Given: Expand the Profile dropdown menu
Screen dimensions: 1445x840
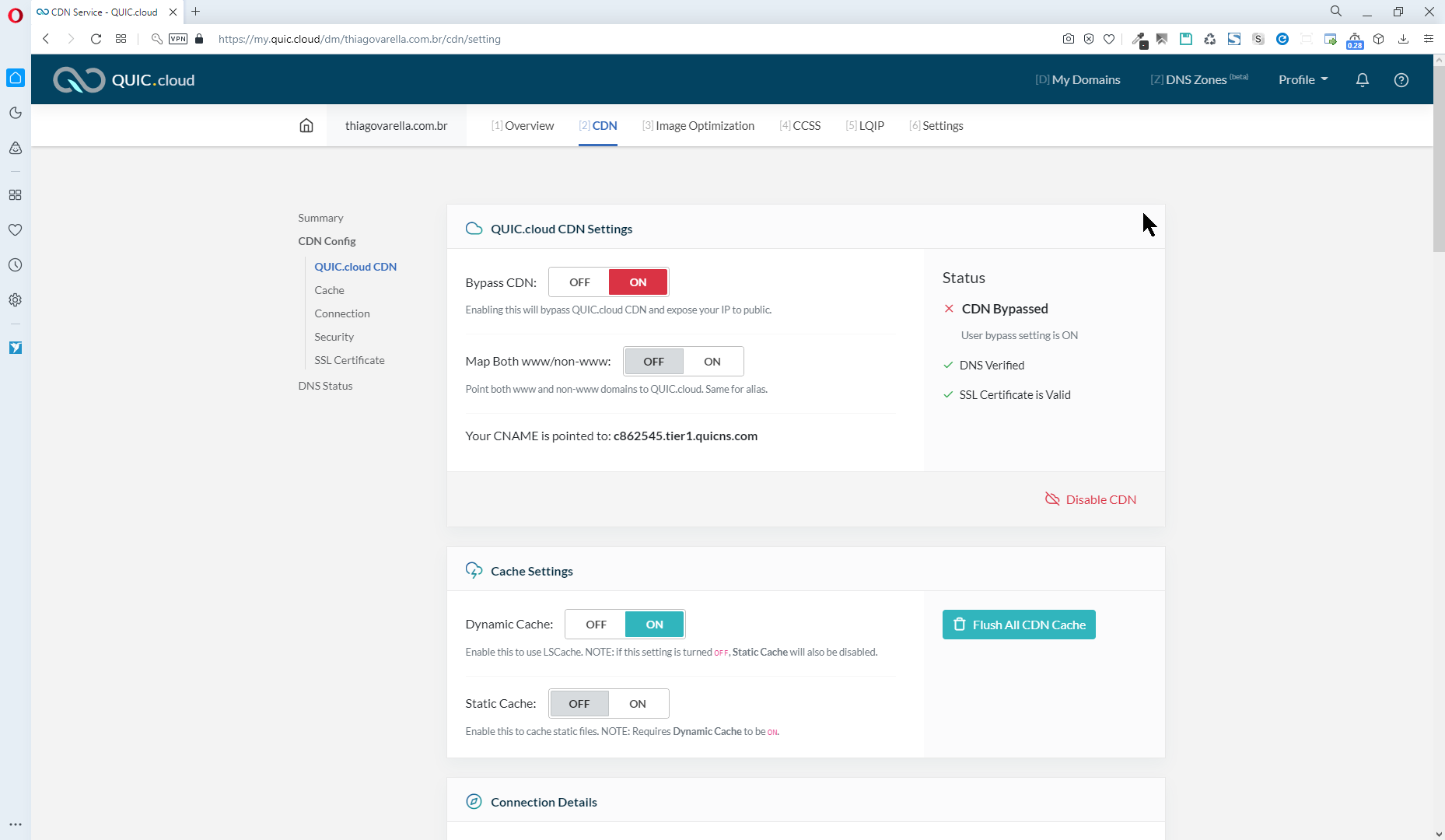Looking at the screenshot, I should pyautogui.click(x=1303, y=80).
